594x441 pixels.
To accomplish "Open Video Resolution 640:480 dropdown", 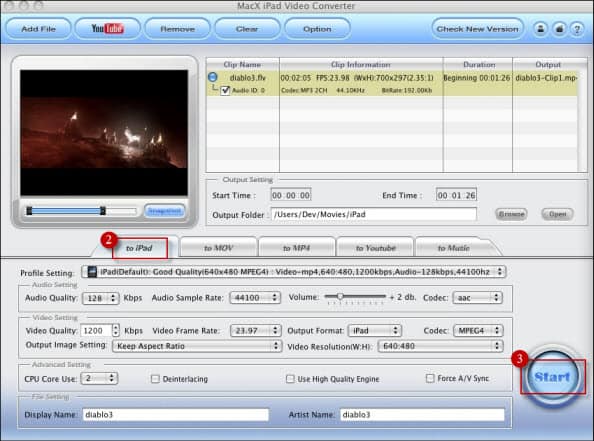I will click(441, 346).
